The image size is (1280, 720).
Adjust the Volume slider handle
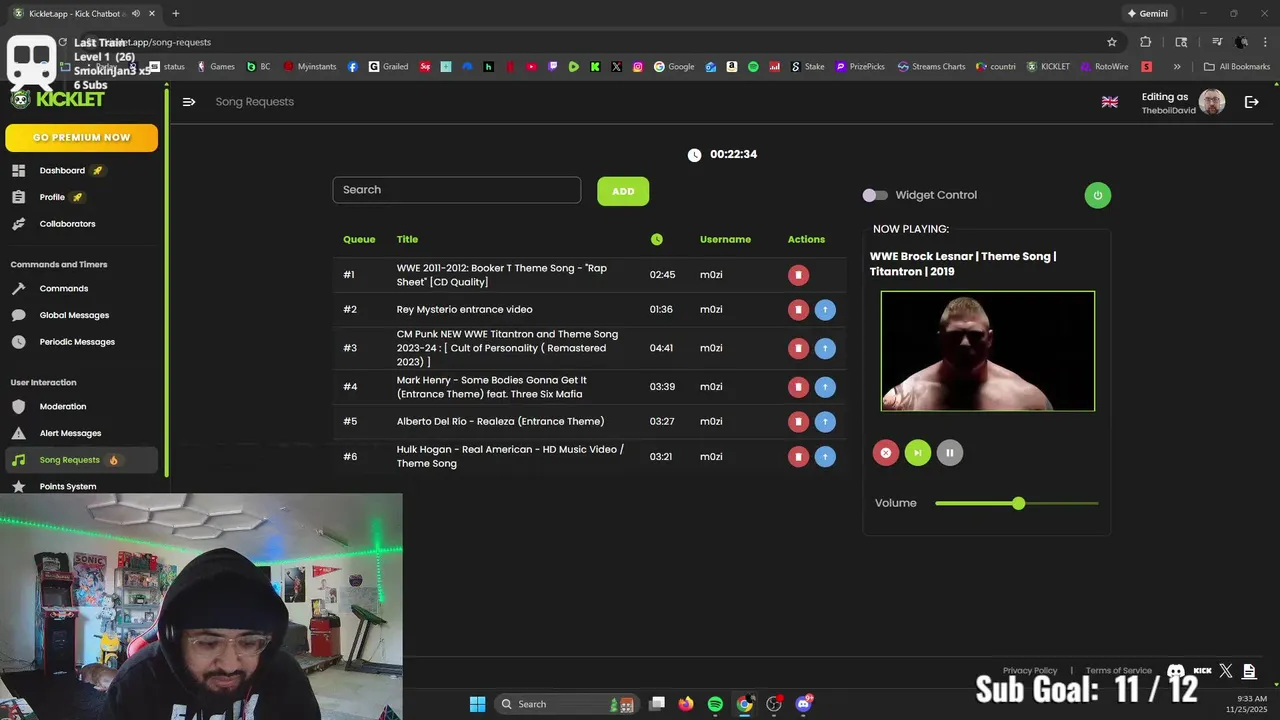[1018, 503]
